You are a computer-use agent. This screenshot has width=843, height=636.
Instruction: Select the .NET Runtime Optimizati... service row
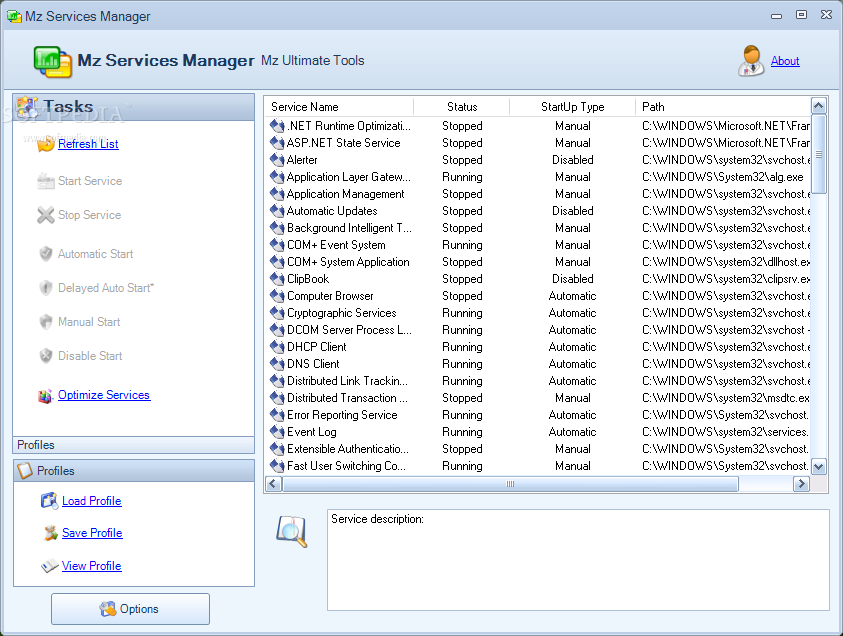538,126
